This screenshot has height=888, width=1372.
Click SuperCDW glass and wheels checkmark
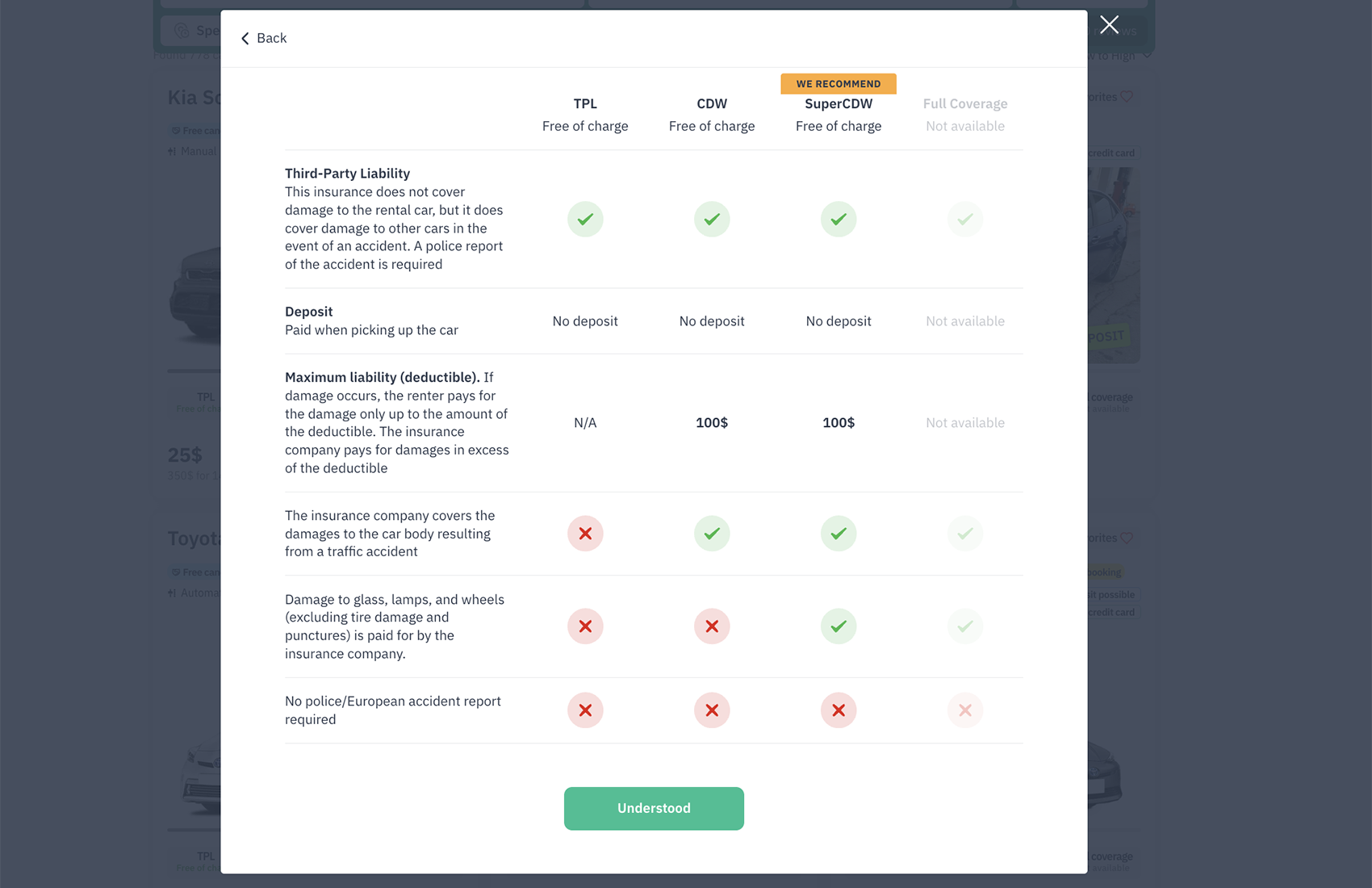[839, 626]
